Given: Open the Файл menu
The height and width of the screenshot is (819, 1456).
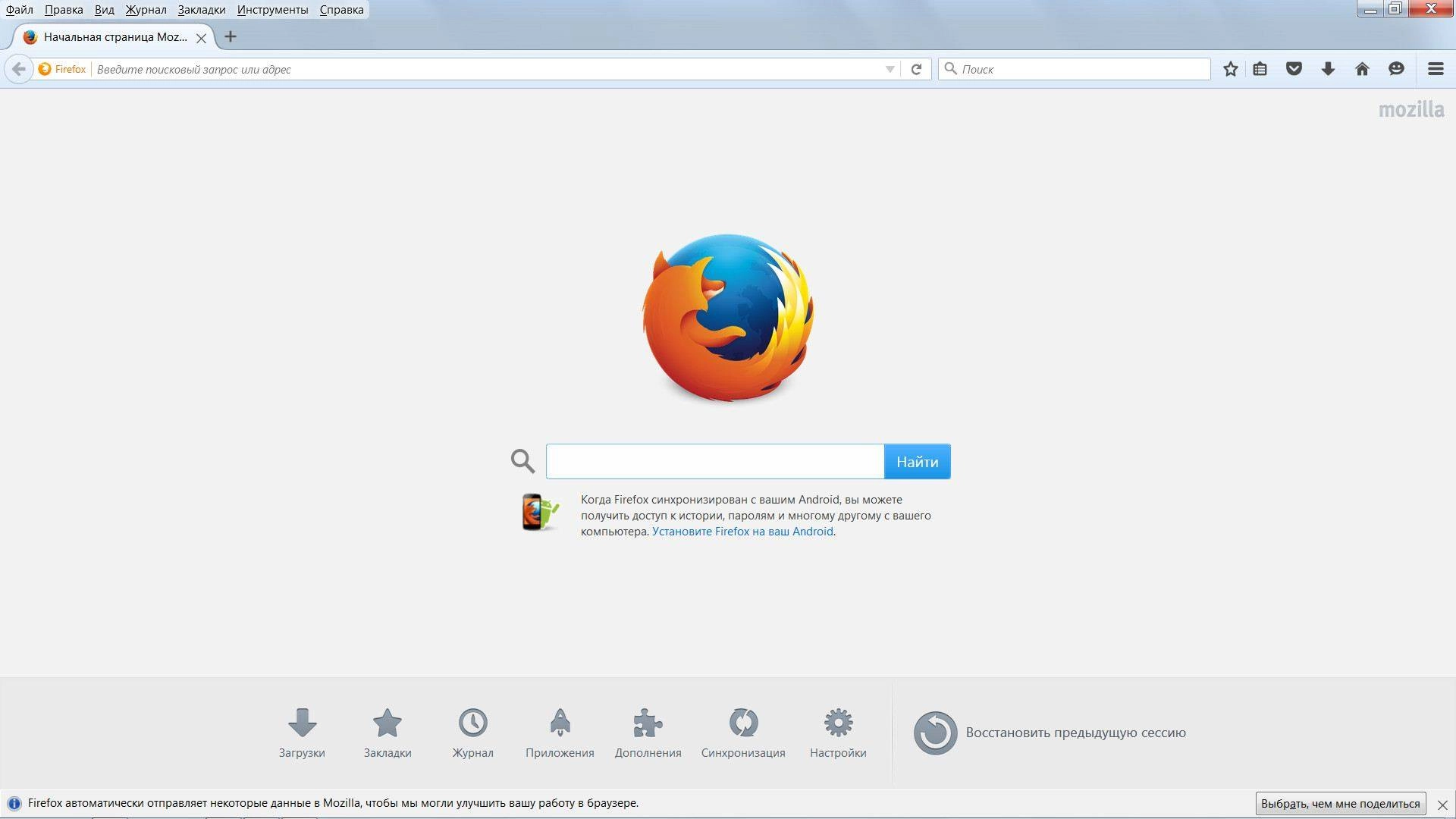Looking at the screenshot, I should click(20, 10).
